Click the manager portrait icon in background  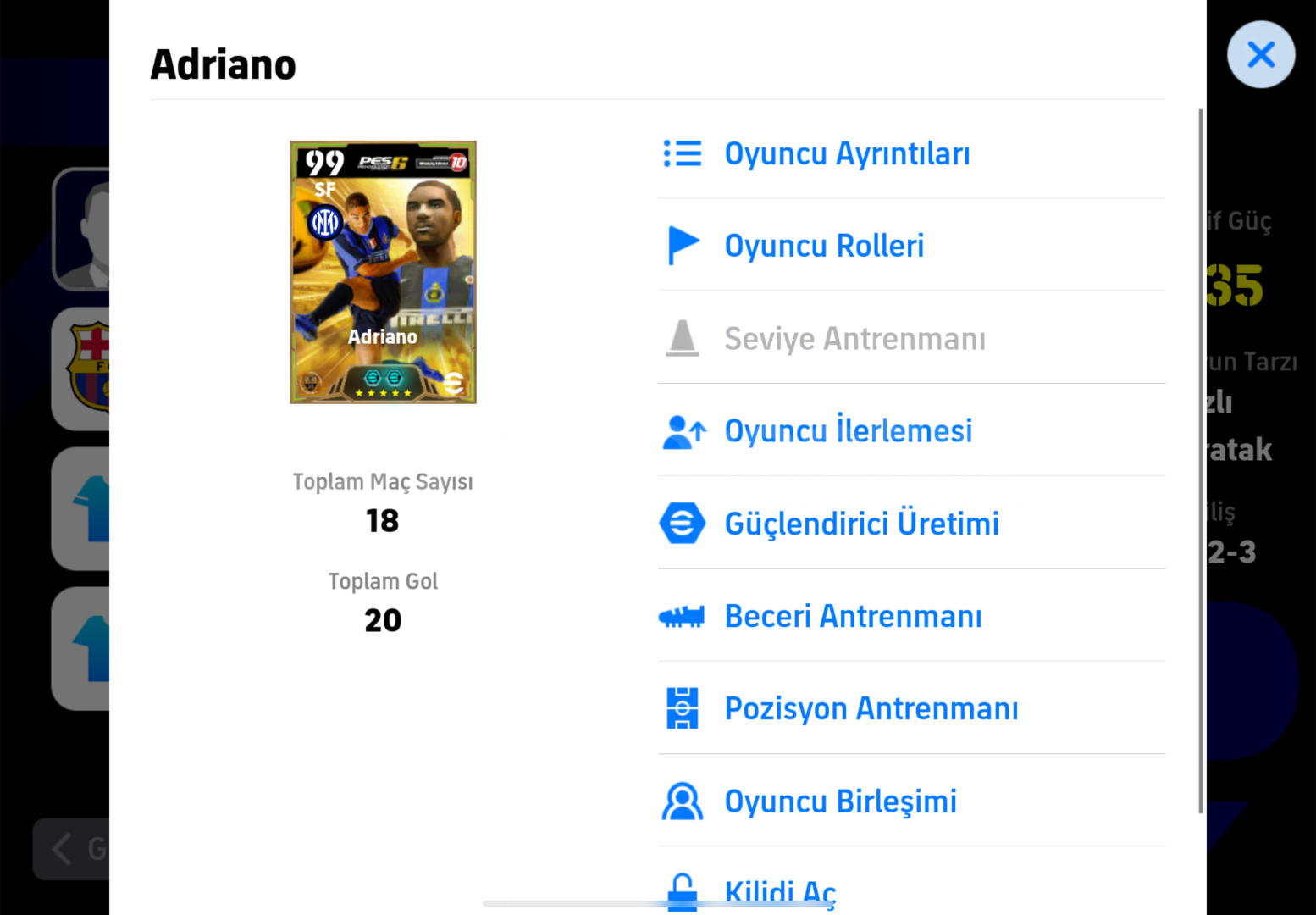tap(81, 230)
